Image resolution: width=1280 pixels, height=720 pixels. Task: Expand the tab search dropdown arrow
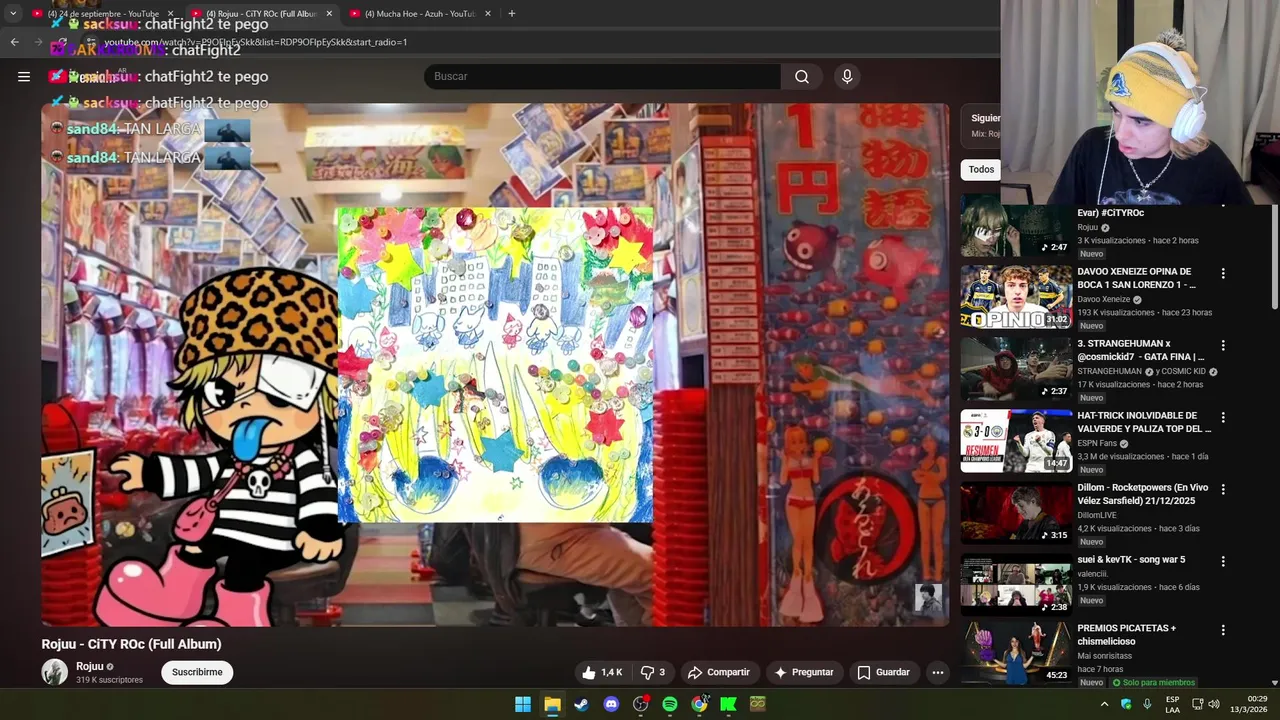[x=12, y=13]
